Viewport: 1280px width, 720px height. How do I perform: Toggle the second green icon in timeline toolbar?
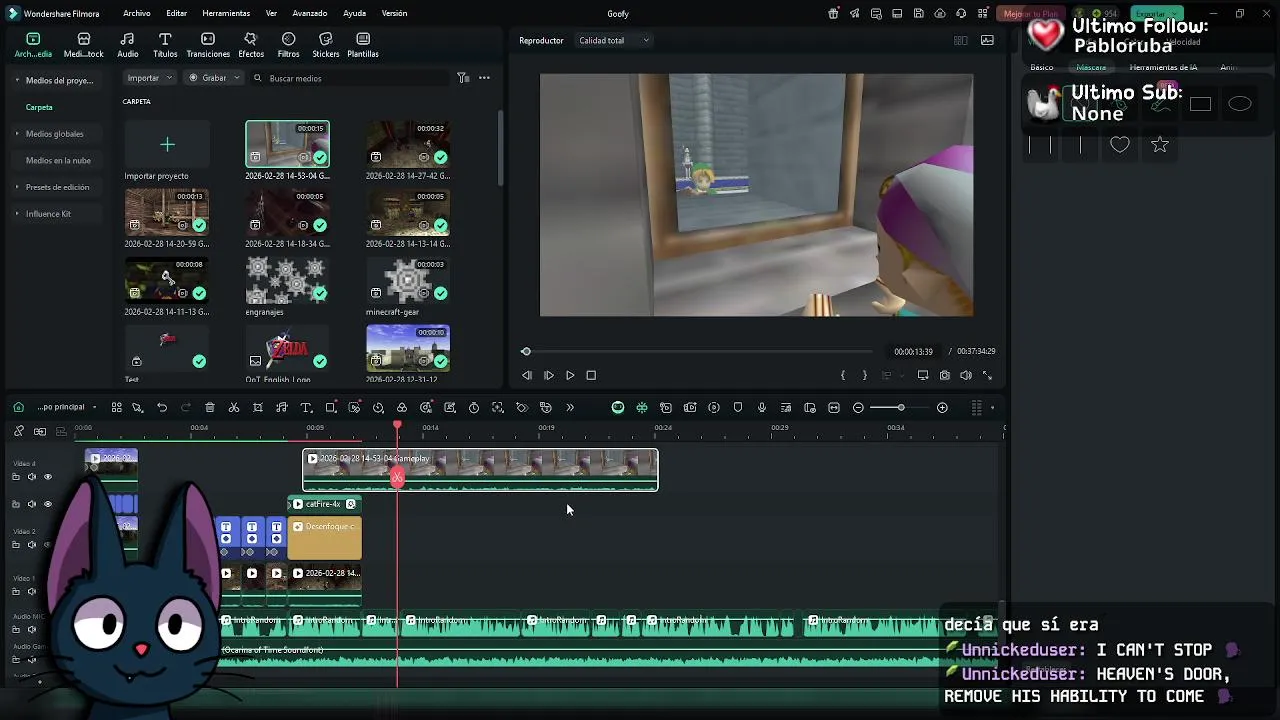[x=642, y=408]
